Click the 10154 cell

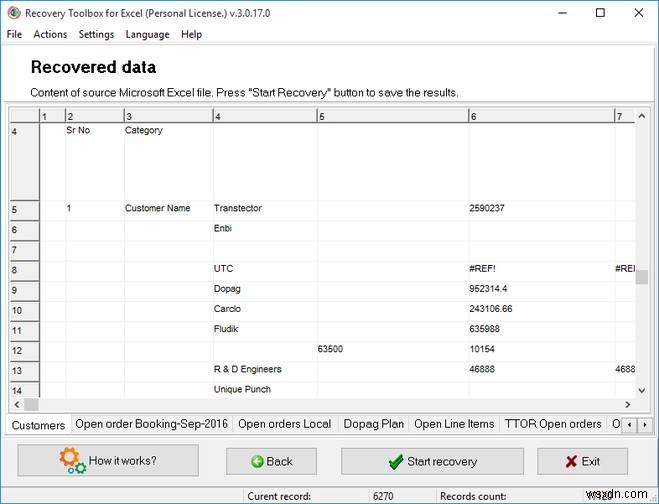coord(542,351)
